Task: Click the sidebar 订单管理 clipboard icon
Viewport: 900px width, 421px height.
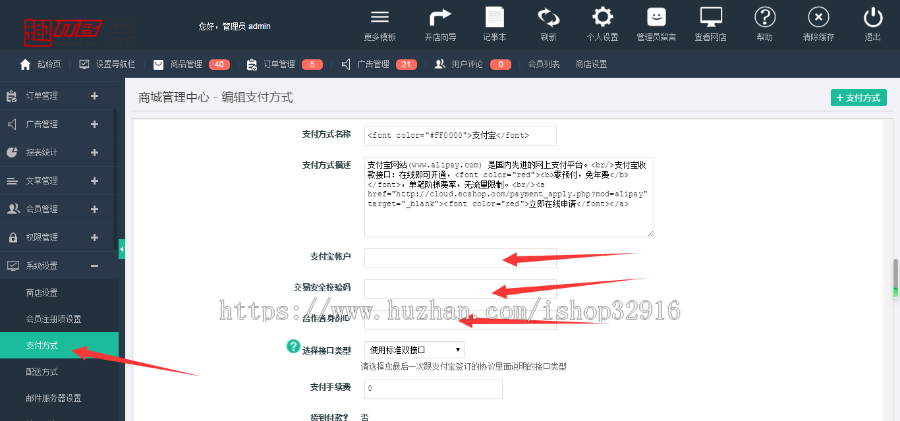Action: 11,96
